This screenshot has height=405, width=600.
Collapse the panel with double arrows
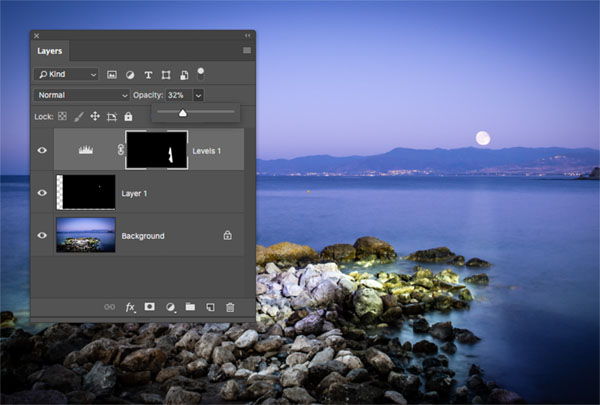[248, 36]
